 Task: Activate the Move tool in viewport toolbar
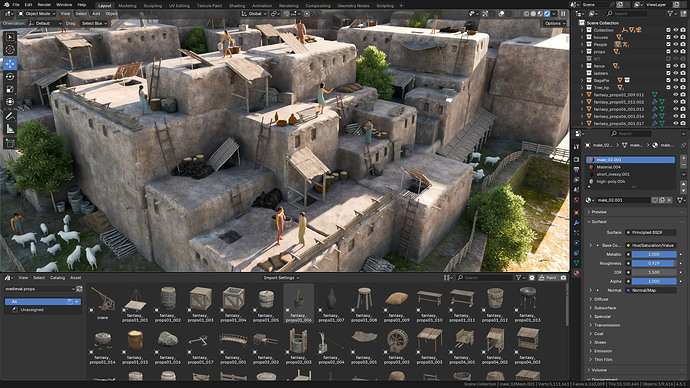tap(10, 64)
